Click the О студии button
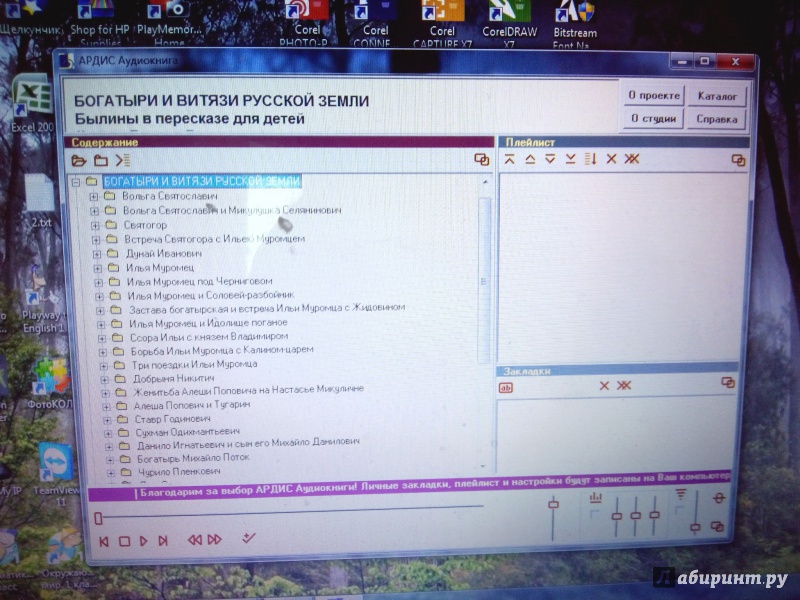Screen dimensions: 800x600 pos(654,118)
